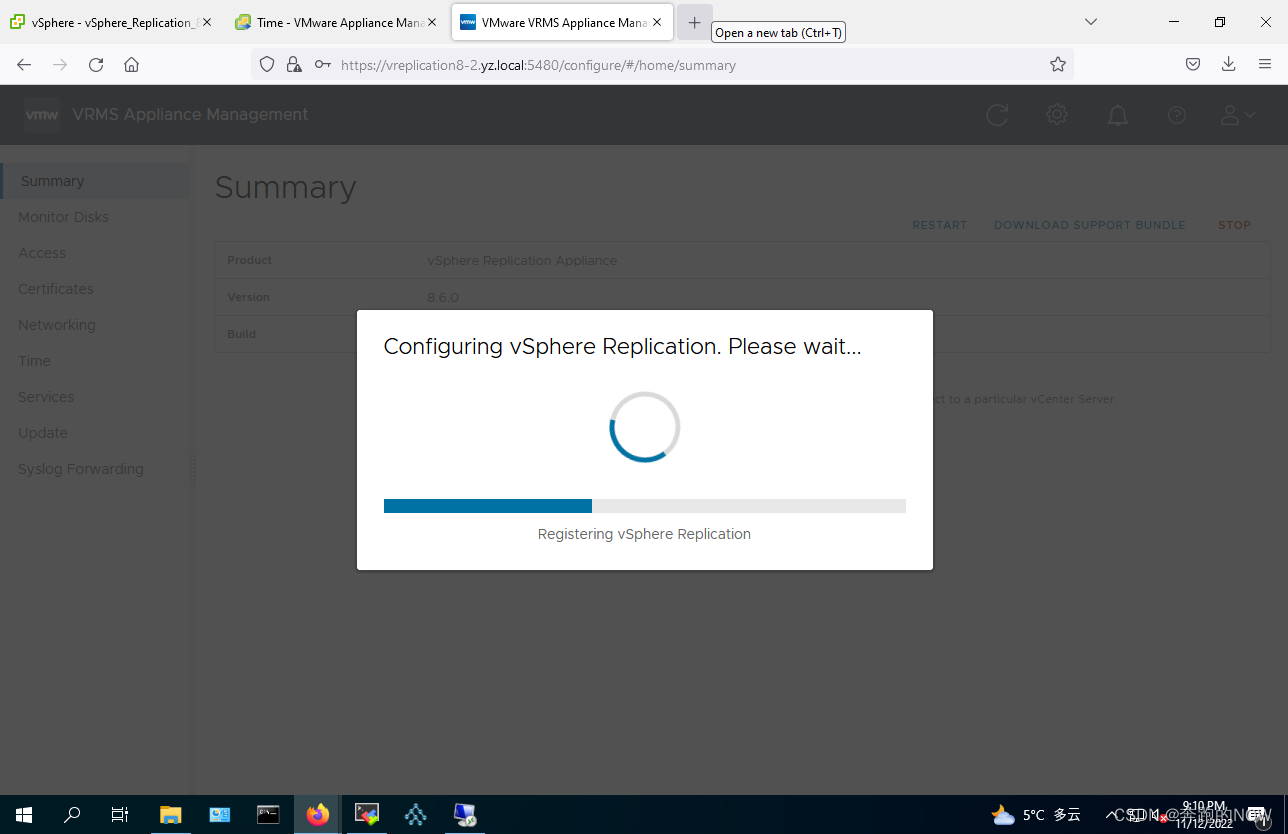Open the user account dropdown in the header
The width and height of the screenshot is (1288, 834).
click(x=1237, y=115)
